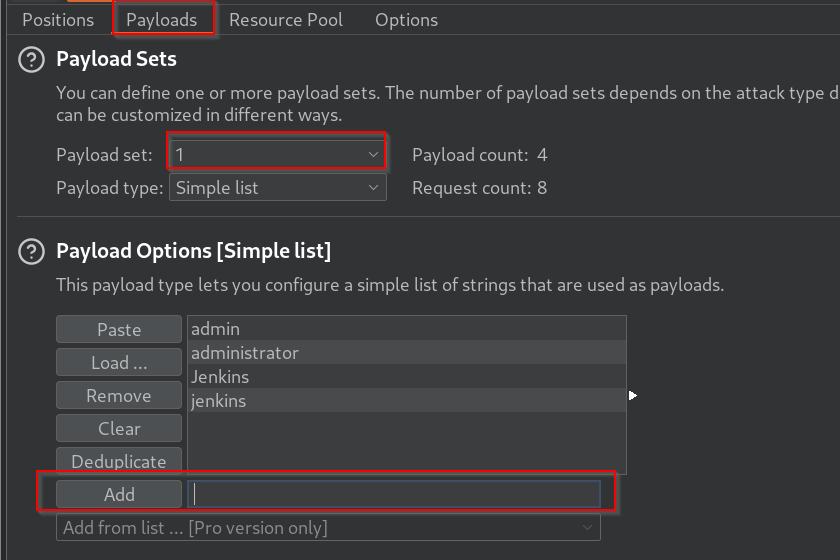The height and width of the screenshot is (560, 840).
Task: Click the Deduplicate button
Action: pos(119,462)
